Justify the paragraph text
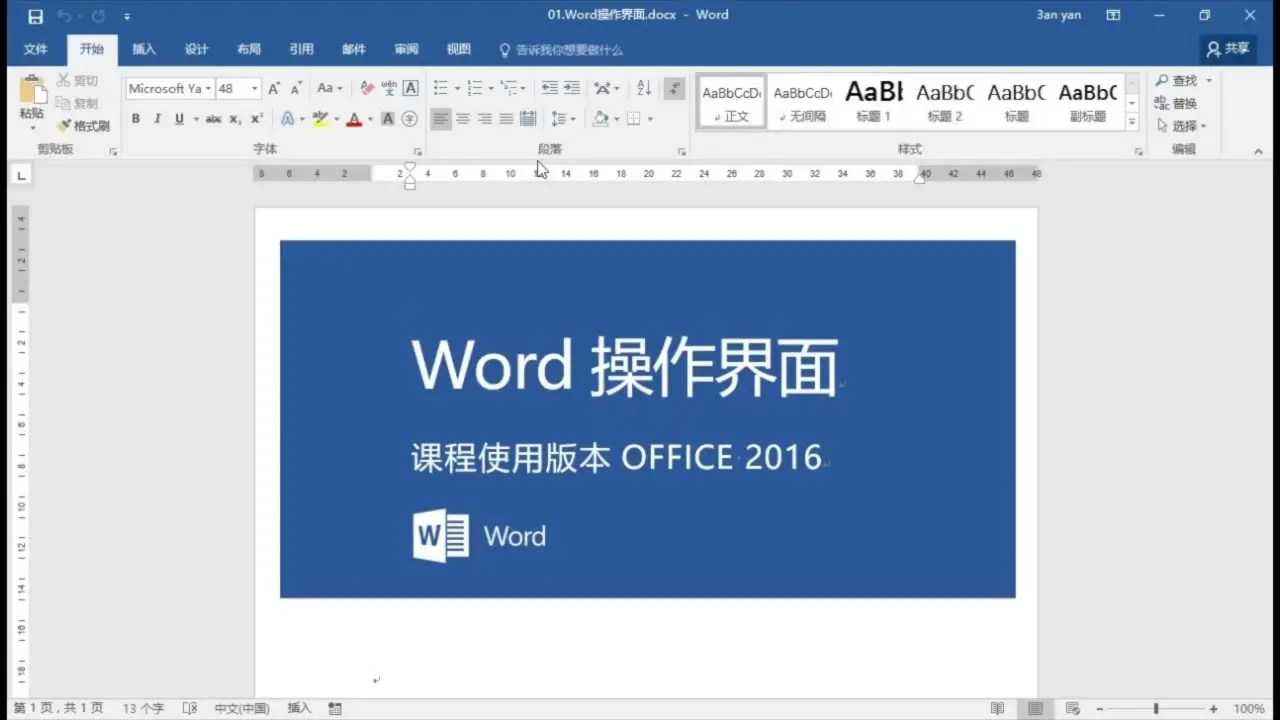 coord(506,119)
